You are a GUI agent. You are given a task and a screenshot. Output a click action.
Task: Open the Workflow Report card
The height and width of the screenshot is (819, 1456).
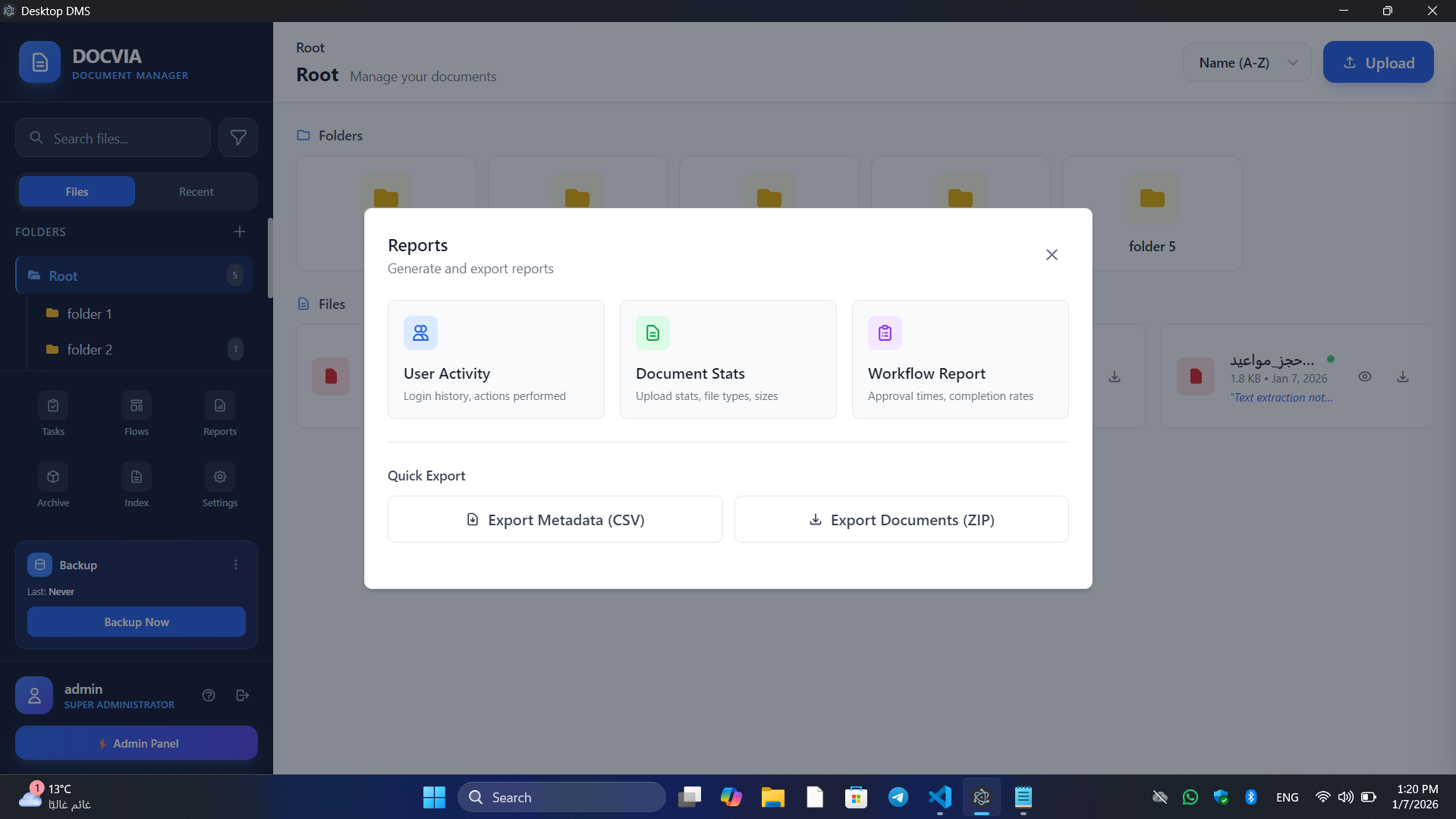(x=960, y=359)
